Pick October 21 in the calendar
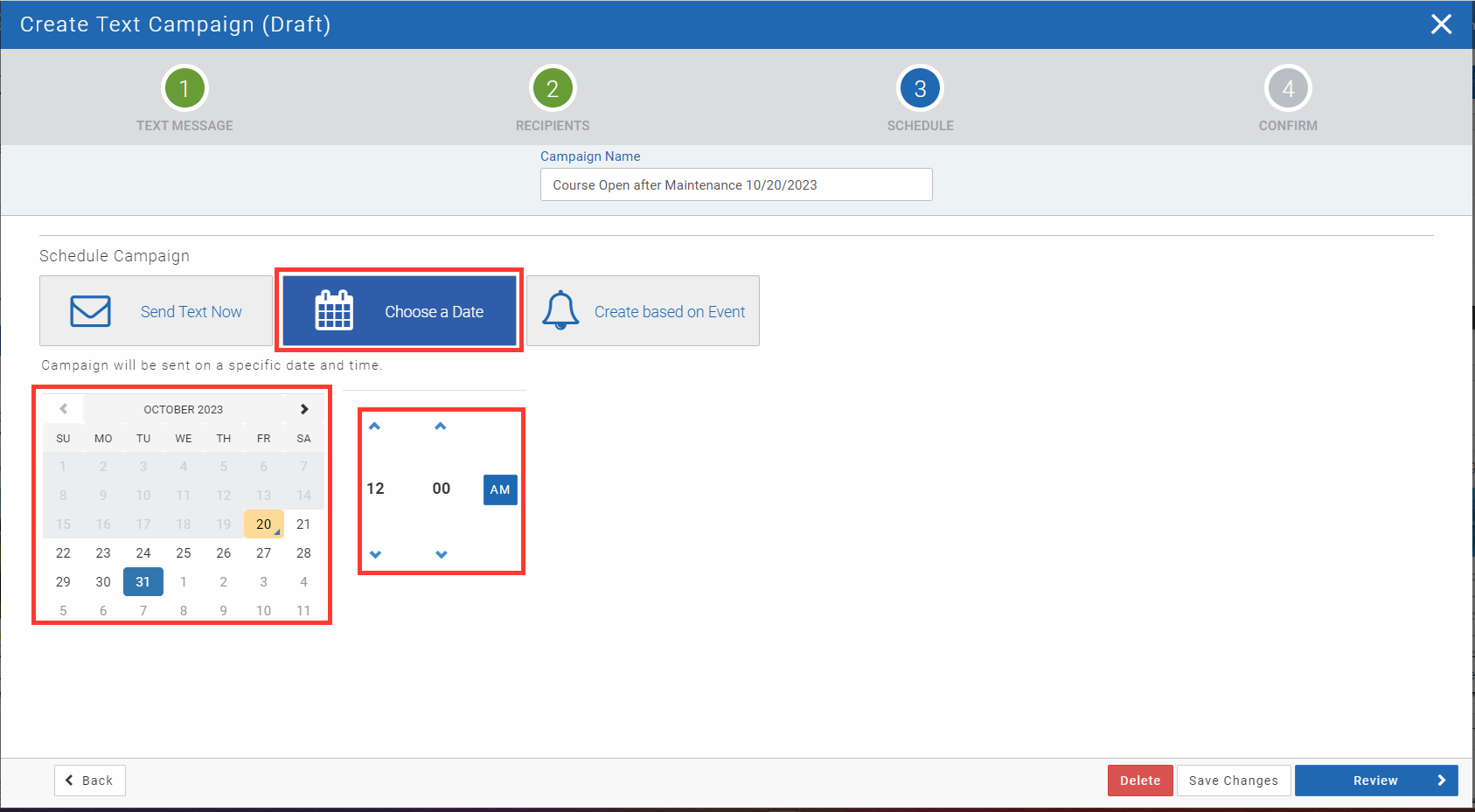 pyautogui.click(x=303, y=524)
